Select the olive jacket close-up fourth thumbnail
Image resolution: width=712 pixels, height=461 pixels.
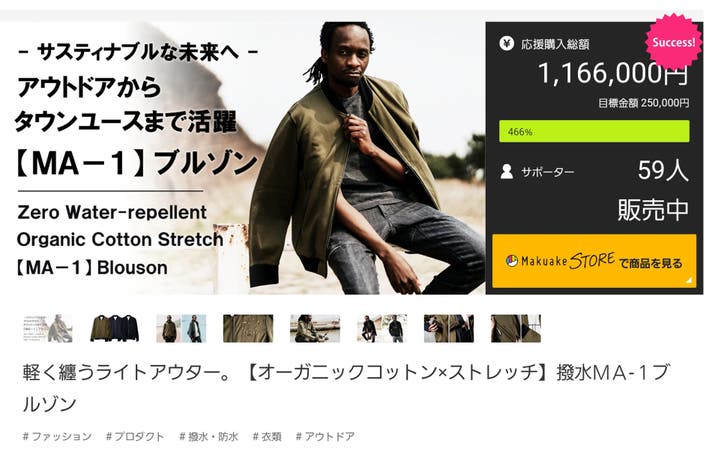(x=248, y=328)
